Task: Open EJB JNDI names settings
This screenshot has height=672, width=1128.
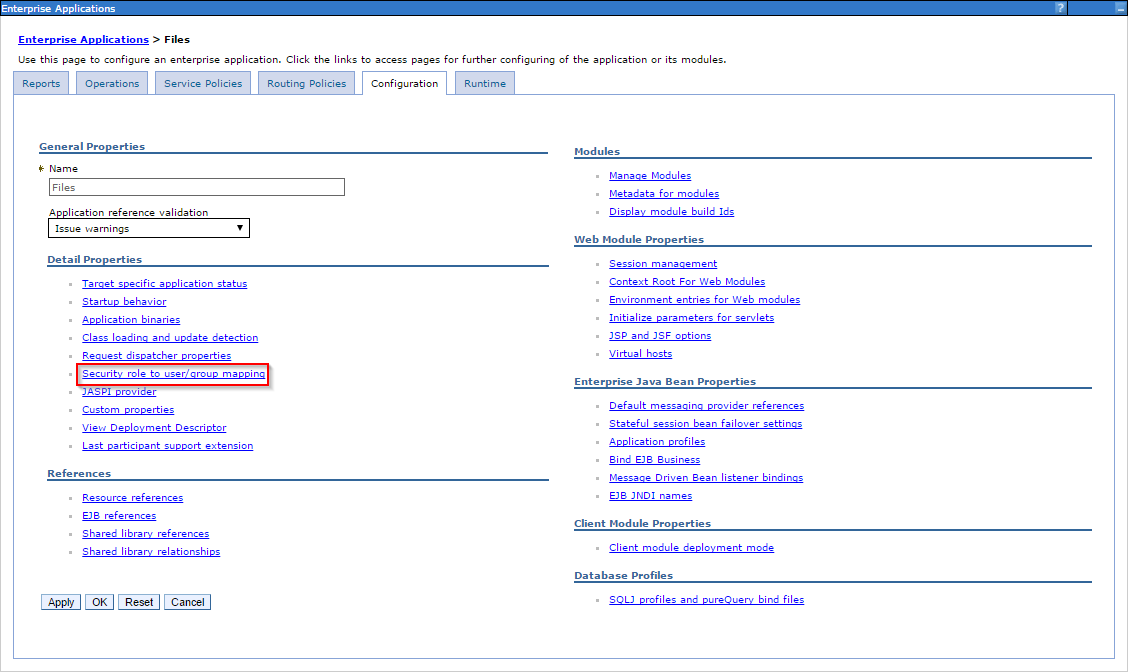Action: click(652, 495)
